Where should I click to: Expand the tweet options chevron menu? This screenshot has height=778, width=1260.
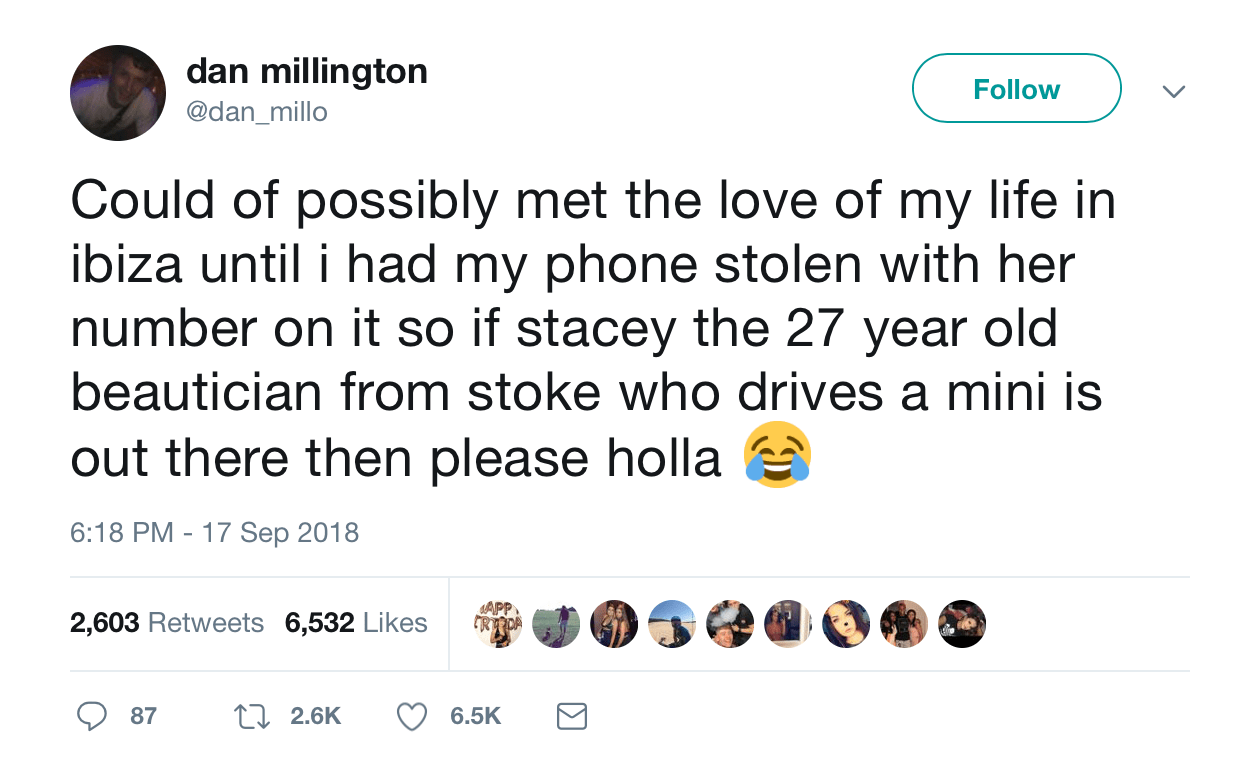coord(1174,91)
